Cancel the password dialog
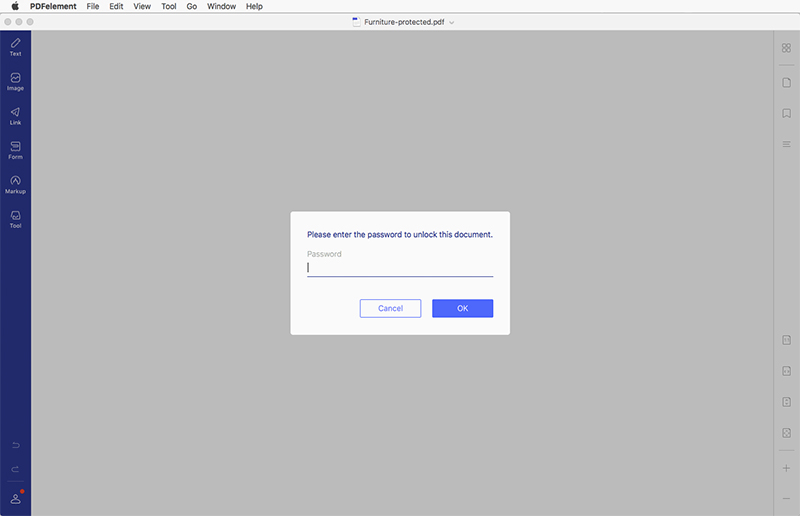800x516 pixels. (390, 308)
